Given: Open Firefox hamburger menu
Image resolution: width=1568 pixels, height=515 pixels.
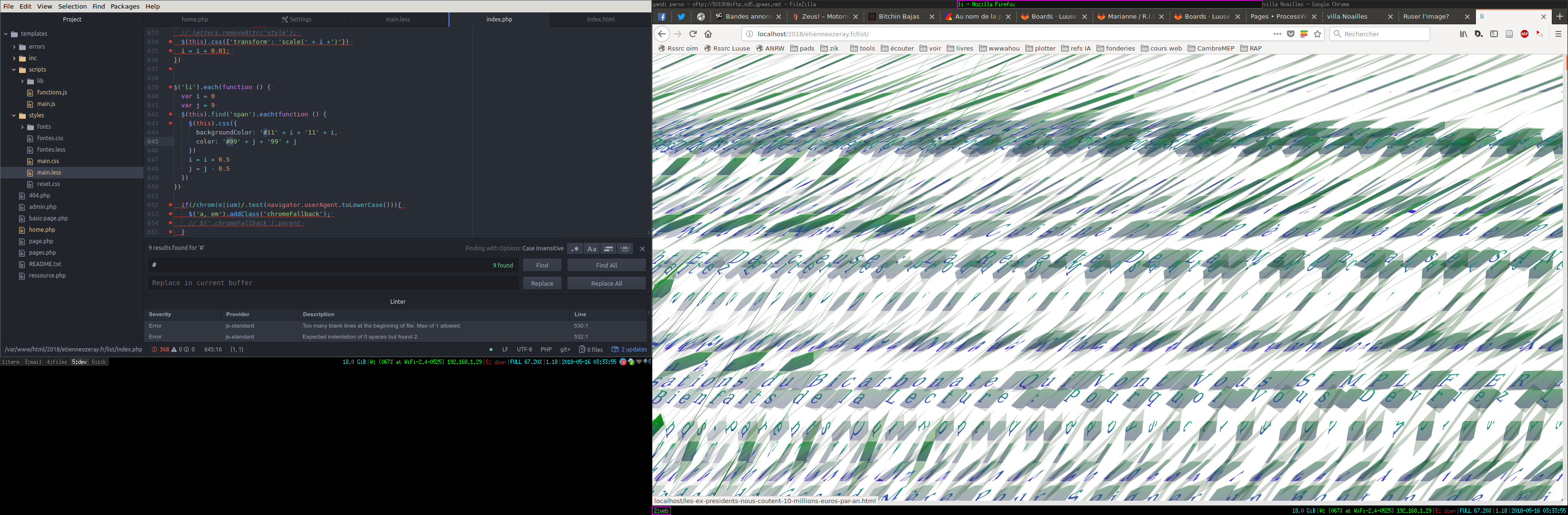Looking at the screenshot, I should tap(1558, 34).
